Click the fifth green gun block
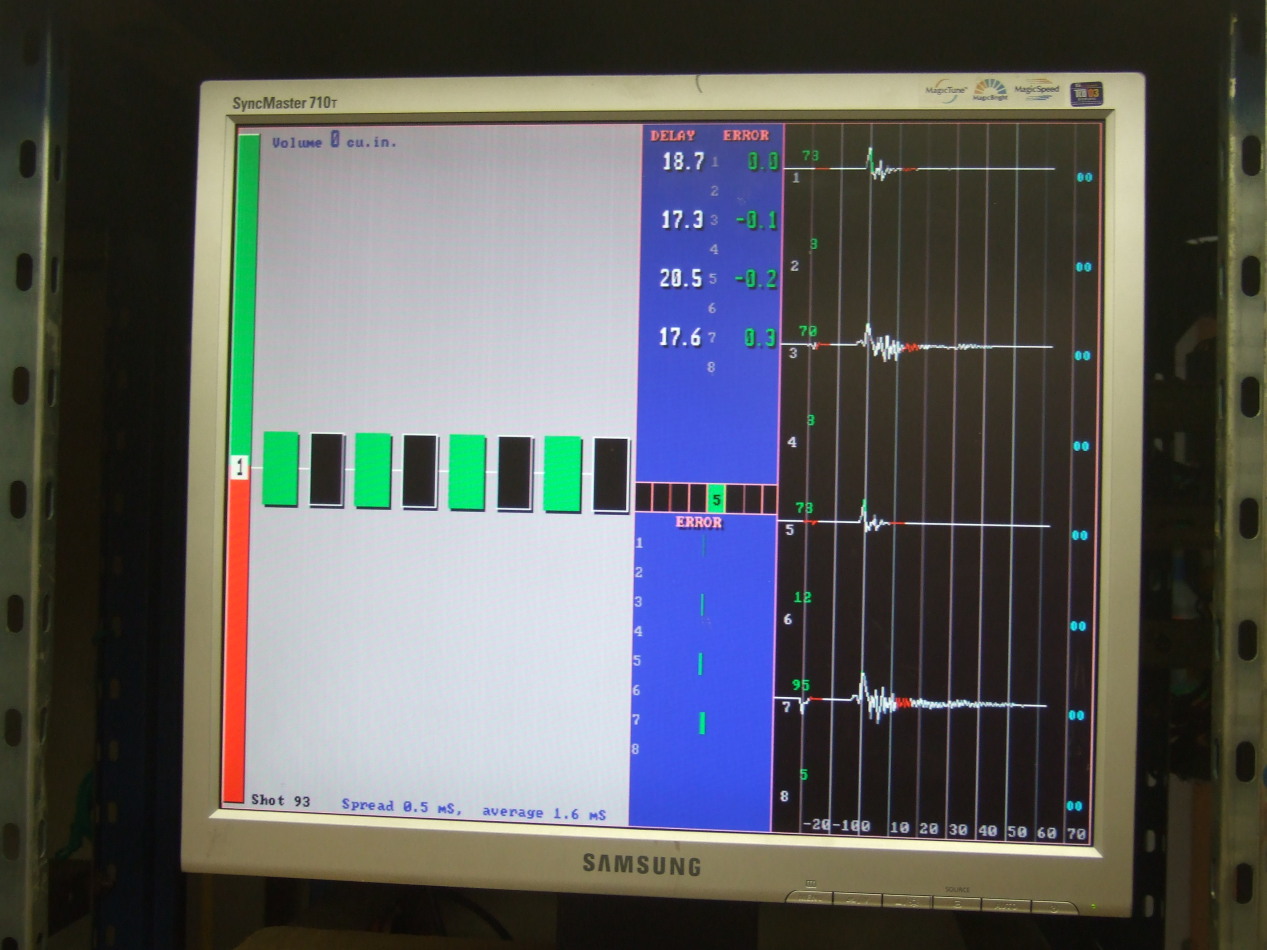Screen dimensions: 1267x950 (467, 472)
